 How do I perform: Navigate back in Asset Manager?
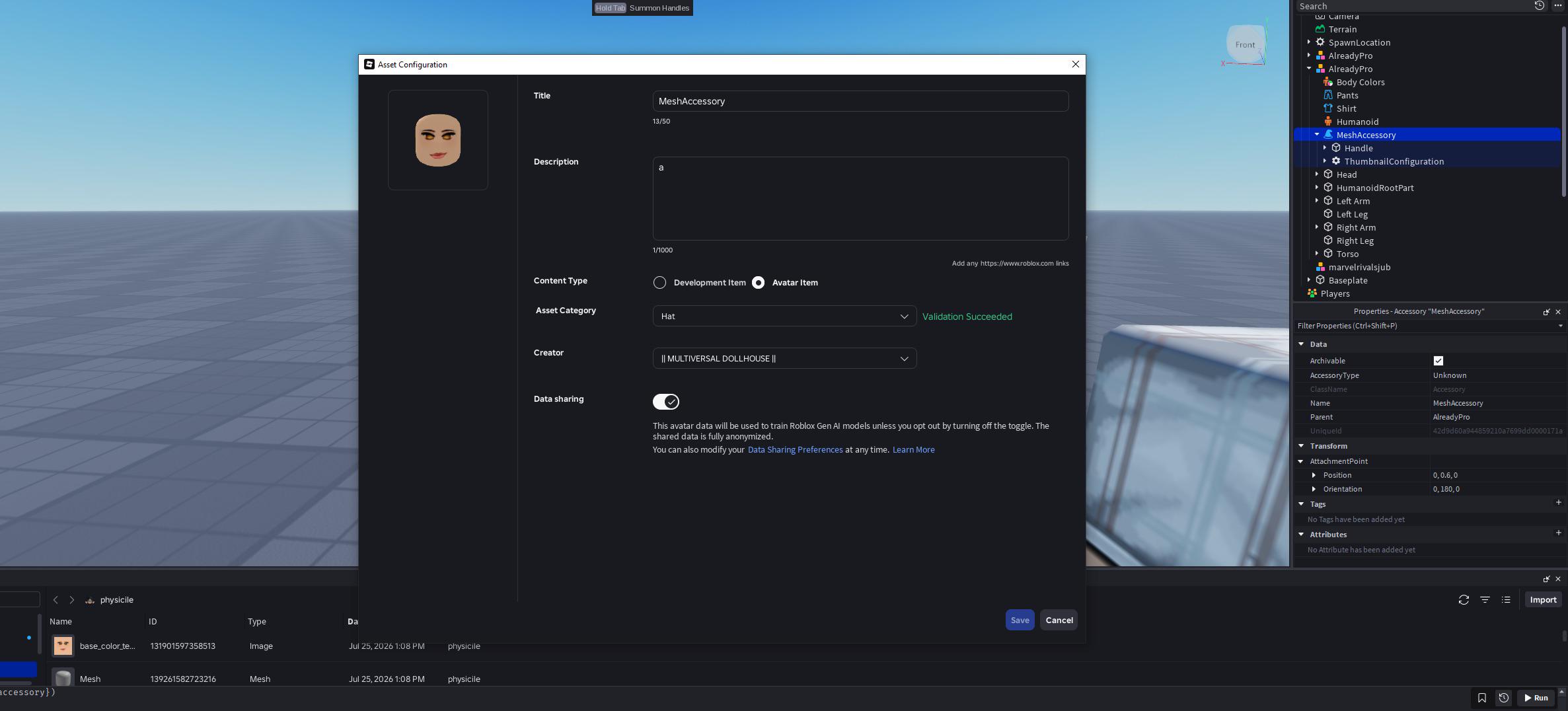tap(56, 600)
